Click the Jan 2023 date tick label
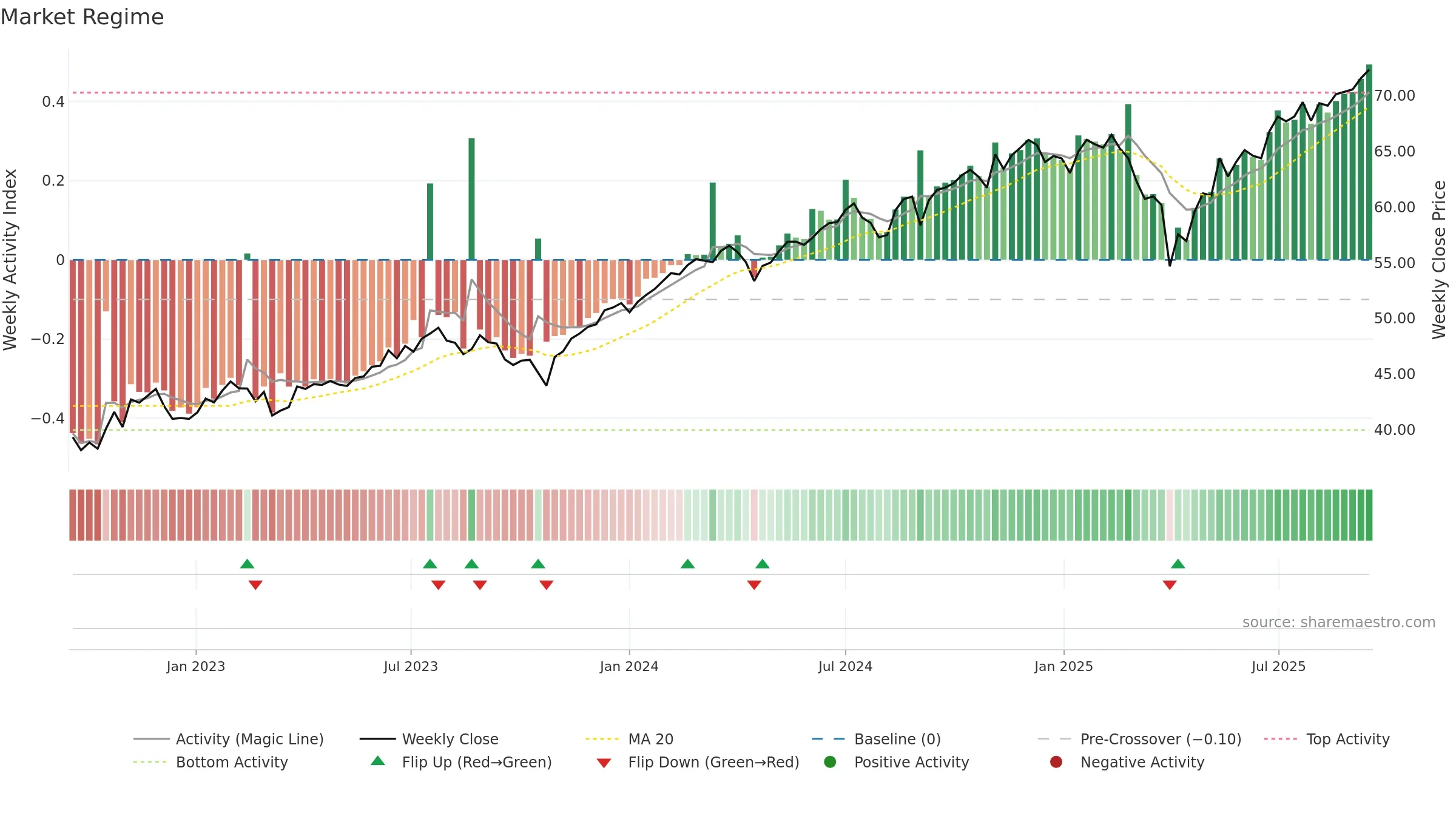The image size is (1456, 819). 196,666
